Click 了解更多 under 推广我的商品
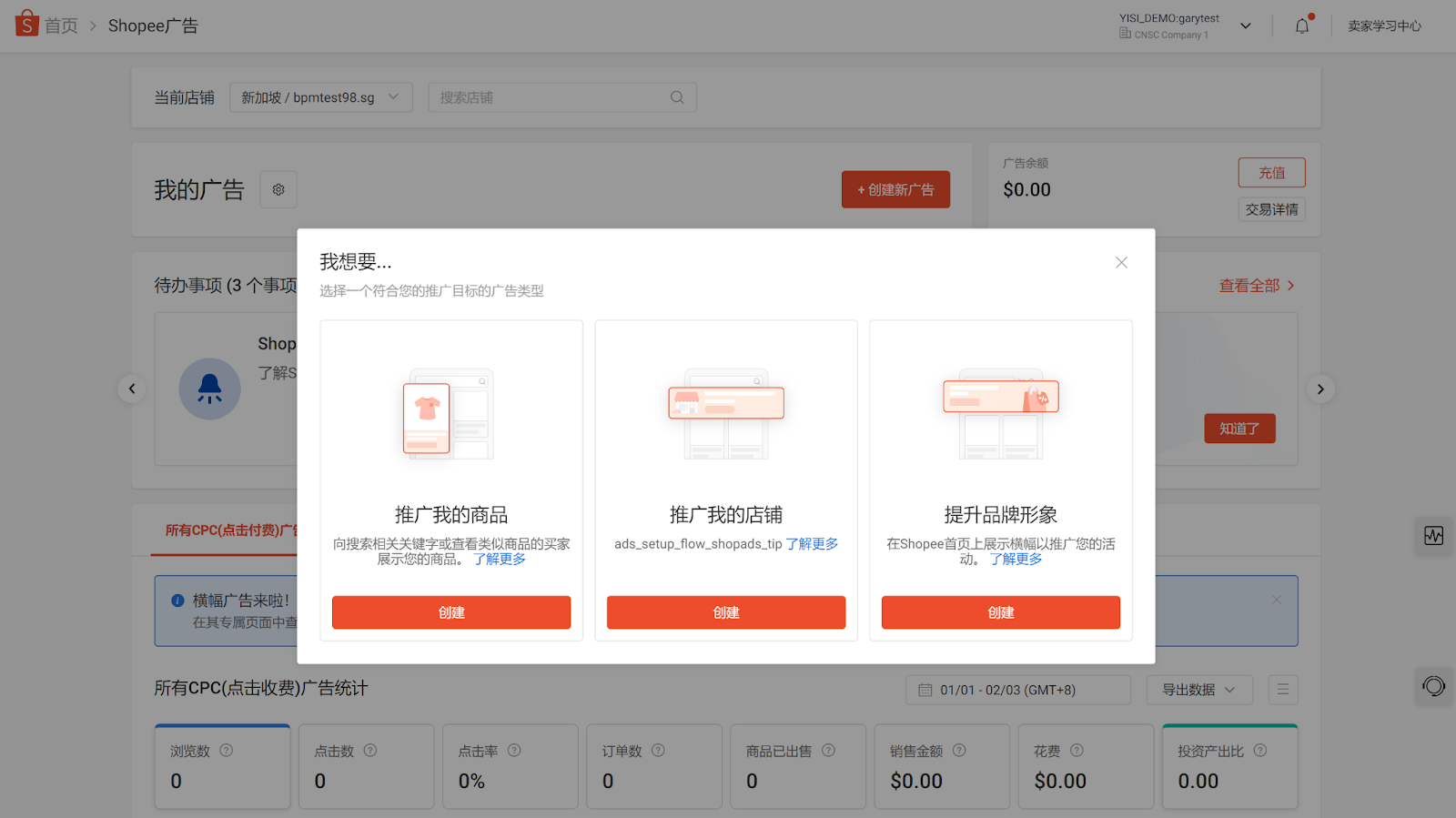This screenshot has height=818, width=1456. click(500, 559)
